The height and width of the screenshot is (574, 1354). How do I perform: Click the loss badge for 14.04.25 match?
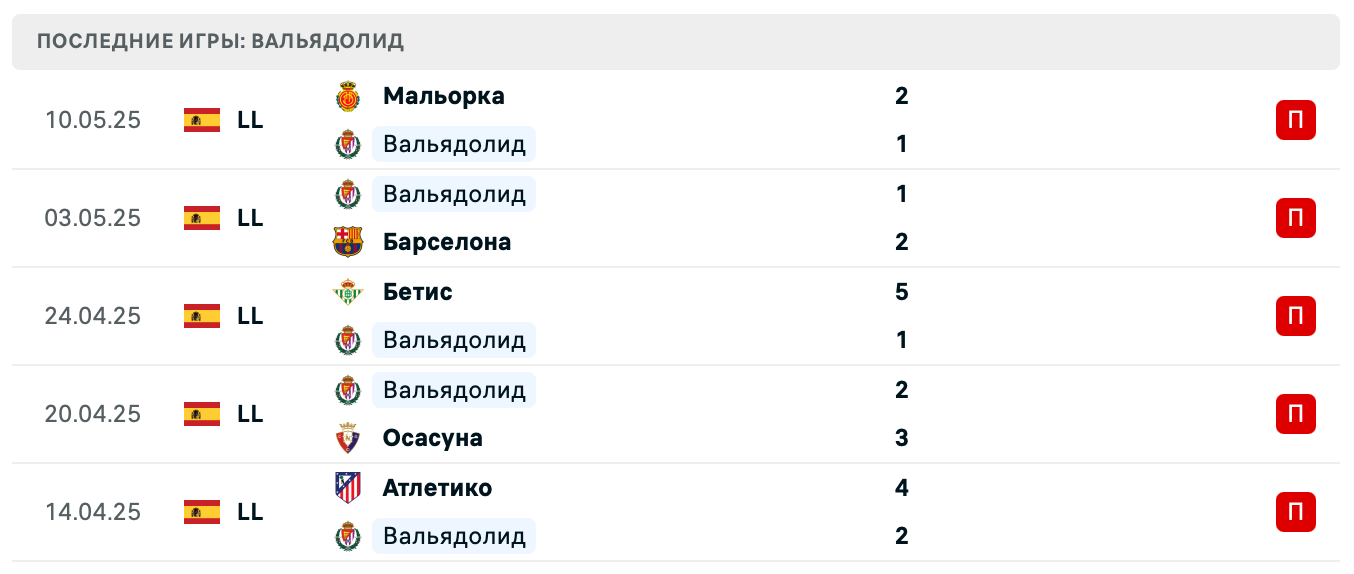click(1295, 512)
